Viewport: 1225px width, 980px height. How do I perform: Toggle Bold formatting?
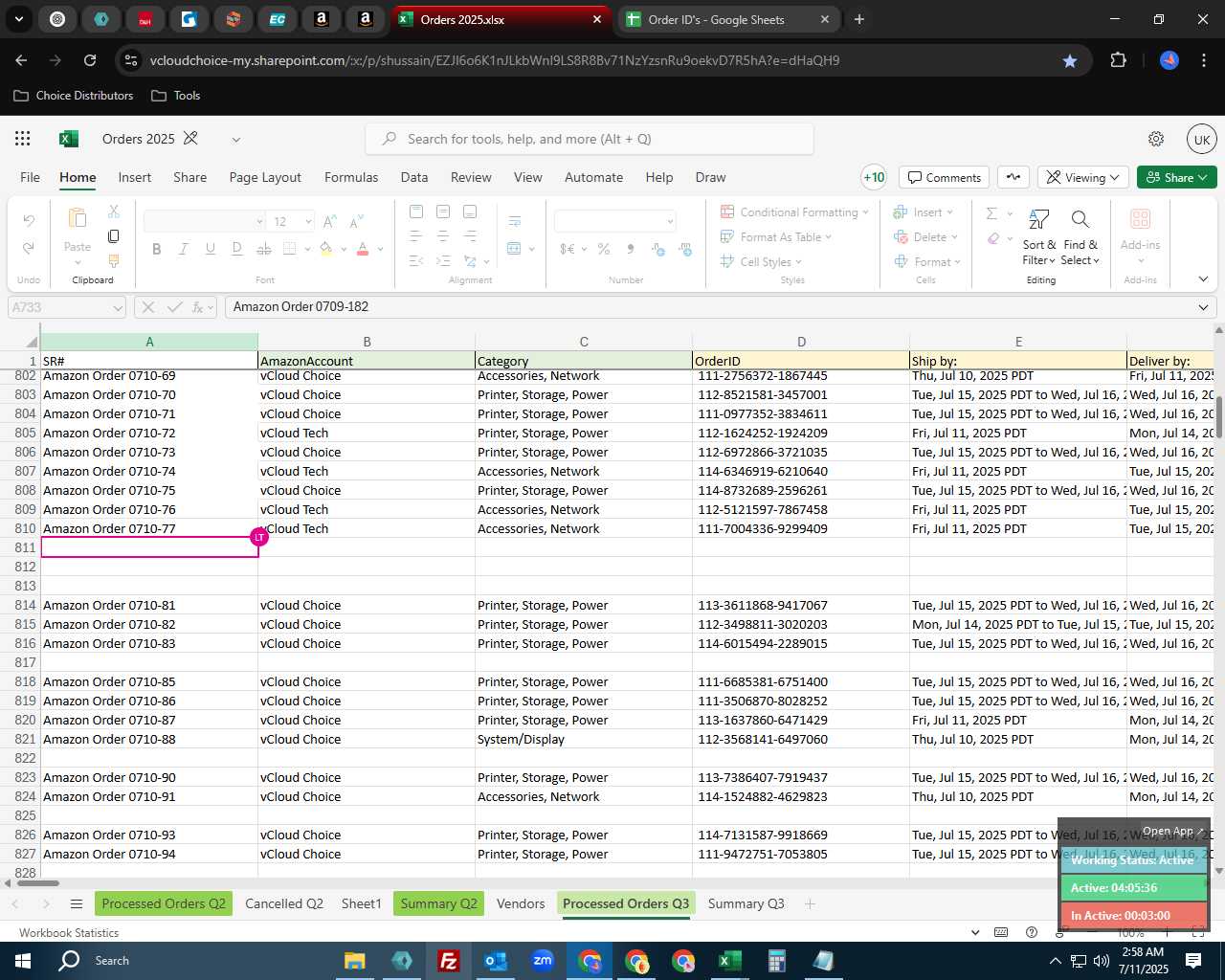(x=157, y=249)
